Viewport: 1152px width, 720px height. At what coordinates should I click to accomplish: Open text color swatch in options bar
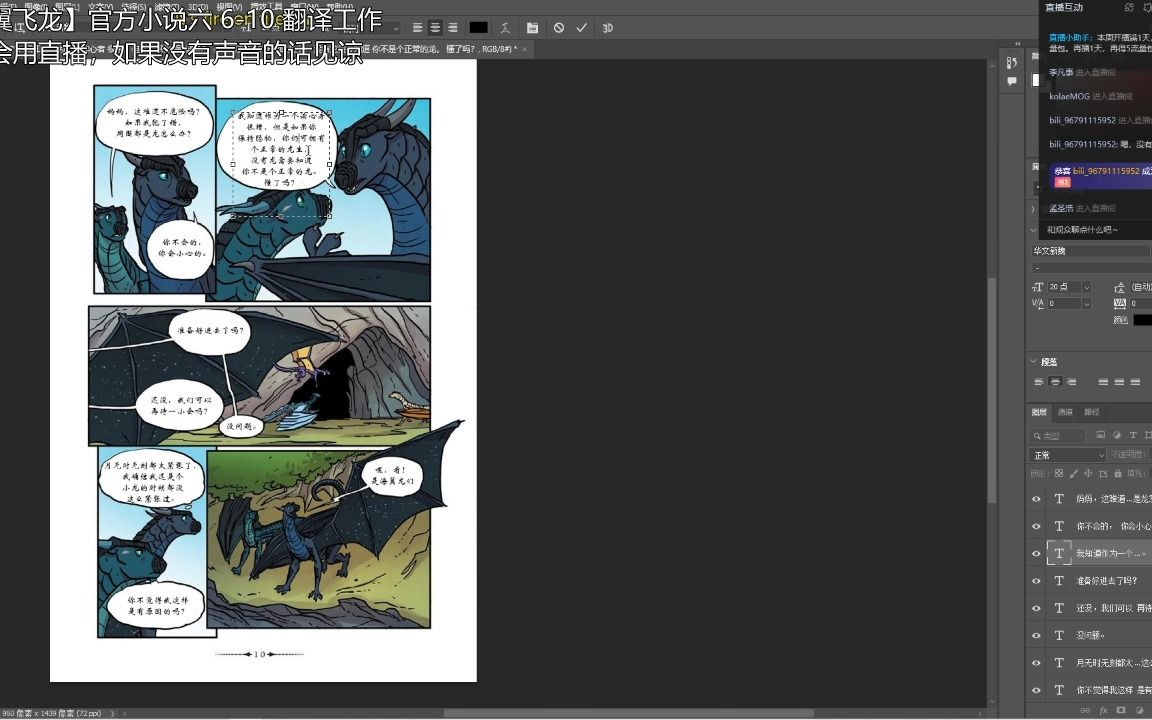pyautogui.click(x=478, y=28)
